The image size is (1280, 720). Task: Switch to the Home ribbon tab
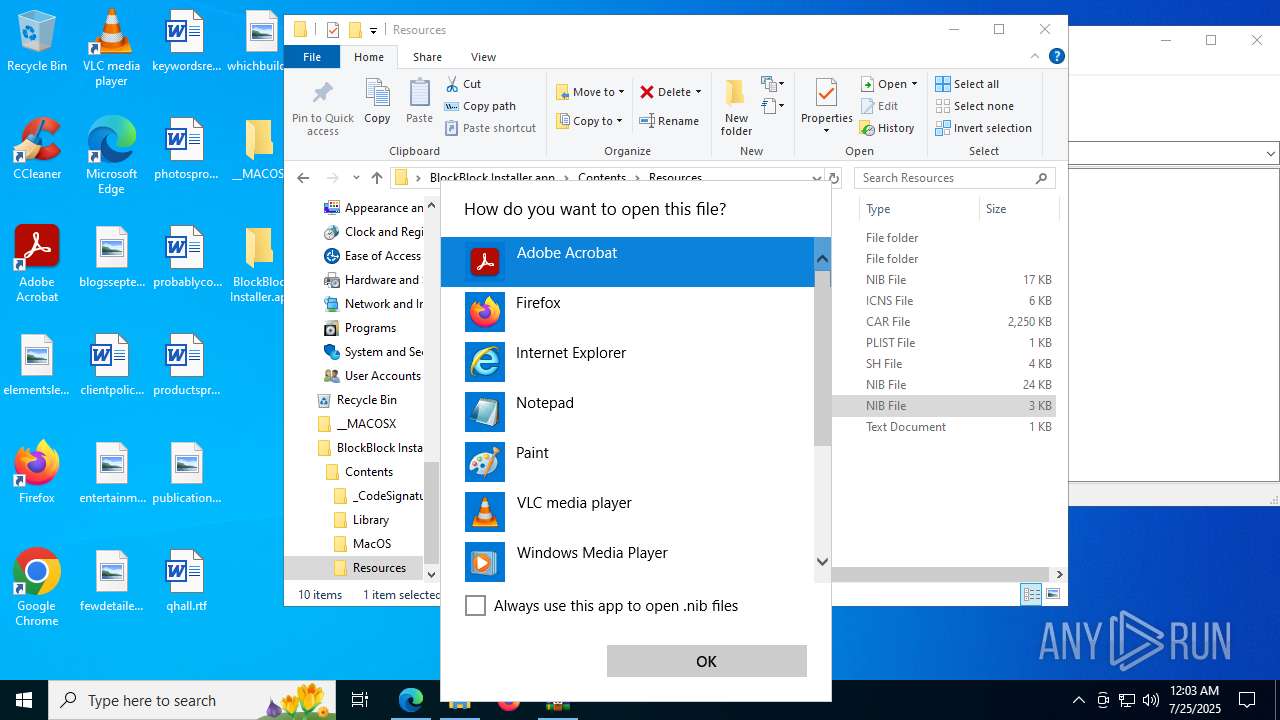tap(368, 57)
